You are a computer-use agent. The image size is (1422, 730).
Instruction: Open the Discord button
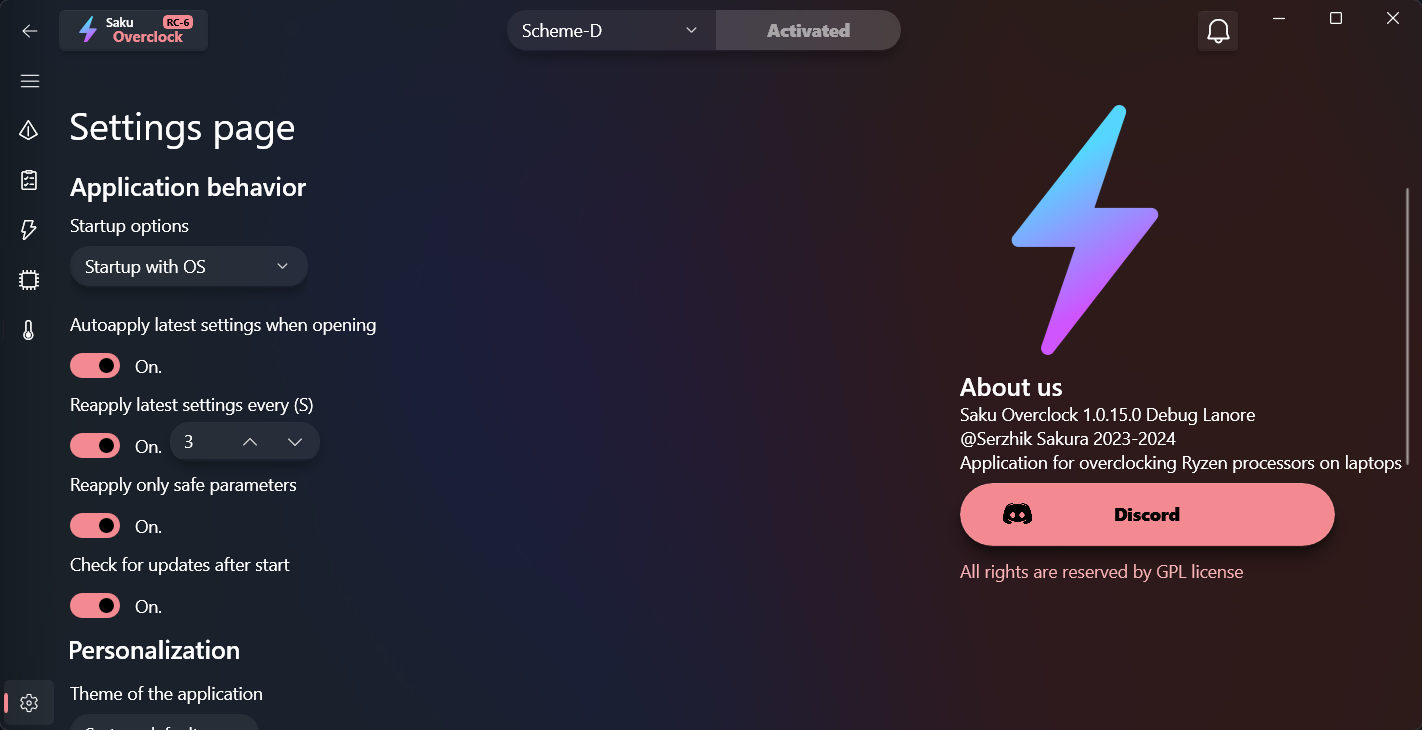1147,515
